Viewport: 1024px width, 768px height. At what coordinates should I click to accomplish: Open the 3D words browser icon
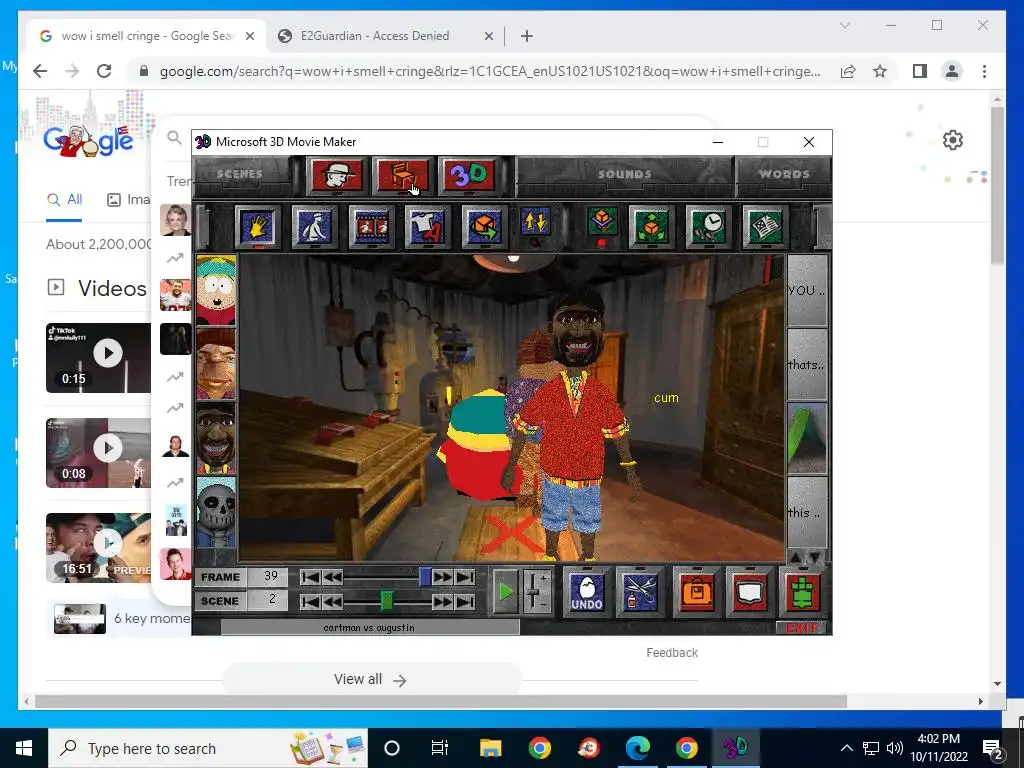click(x=469, y=175)
